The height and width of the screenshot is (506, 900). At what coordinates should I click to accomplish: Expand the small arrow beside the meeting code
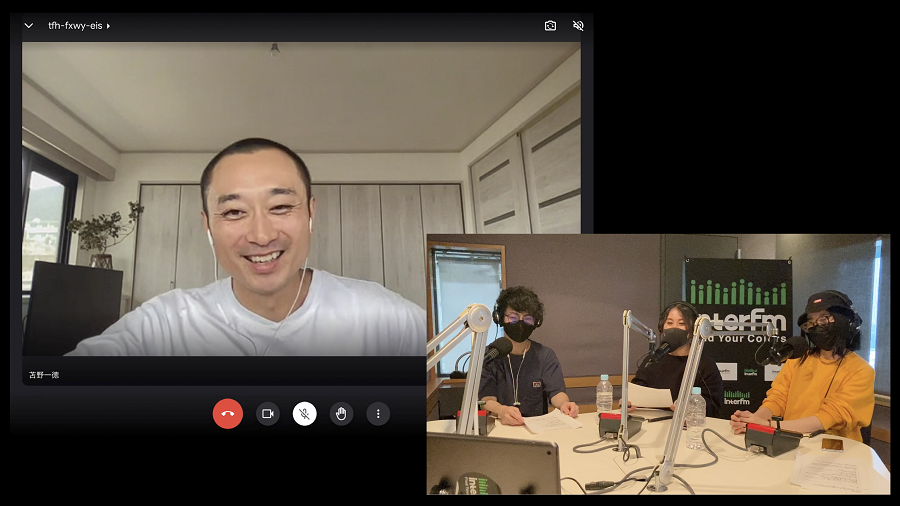click(x=108, y=26)
